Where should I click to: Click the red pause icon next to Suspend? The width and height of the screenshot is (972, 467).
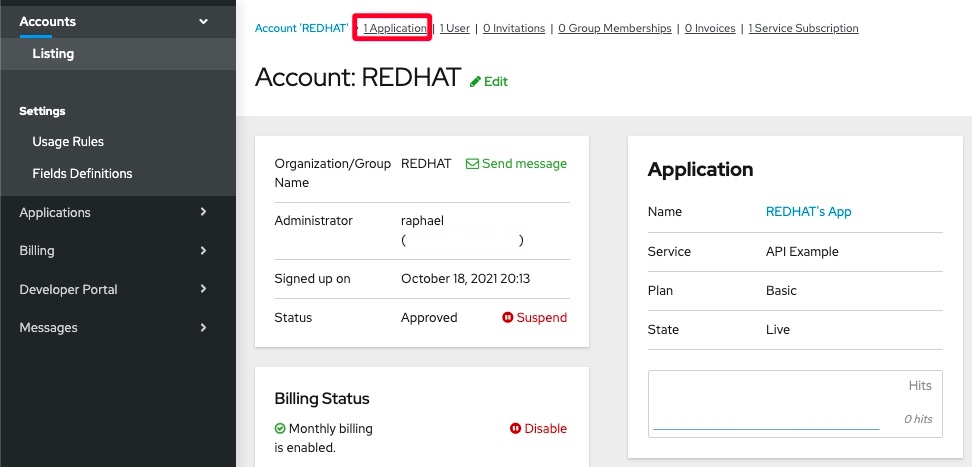507,318
